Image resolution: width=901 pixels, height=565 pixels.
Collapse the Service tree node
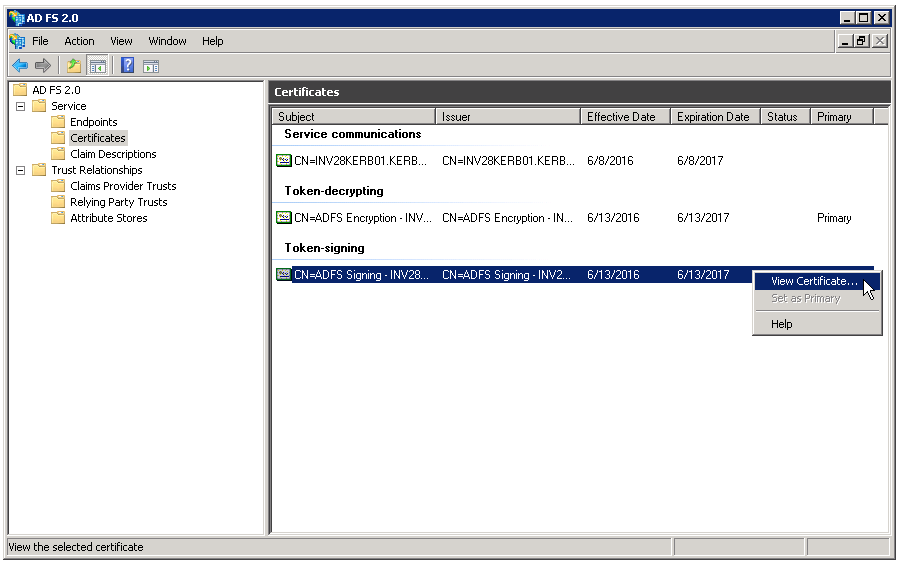21,106
